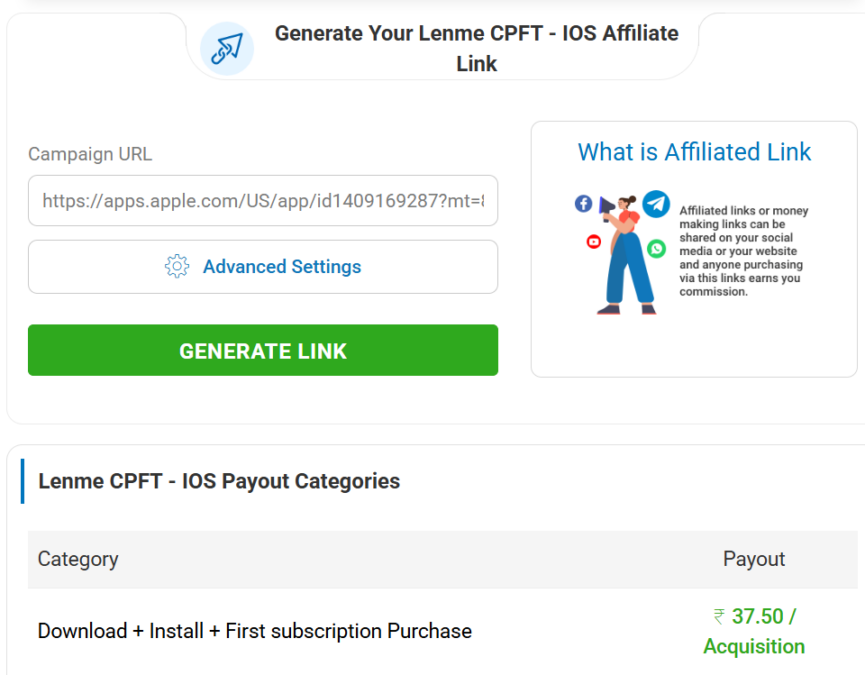Viewport: 865px width, 675px height.
Task: Click the megaphone held by the woman
Action: (607, 207)
